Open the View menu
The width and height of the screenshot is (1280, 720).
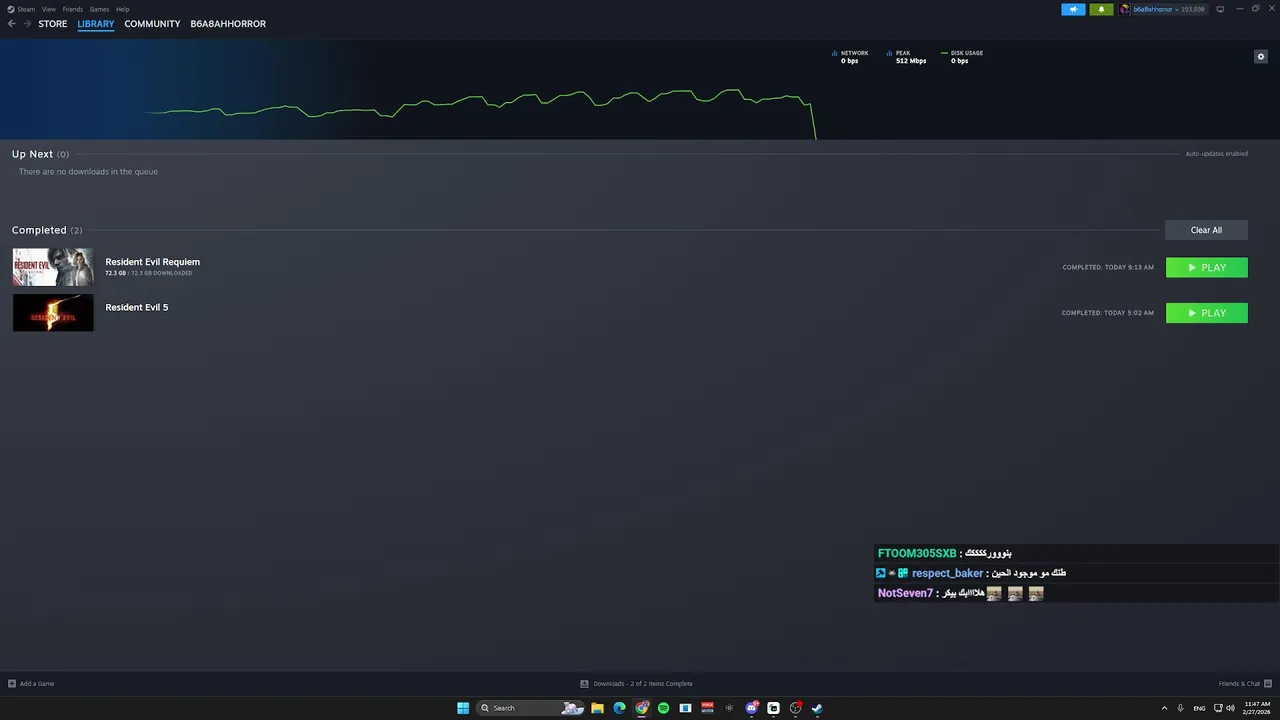(x=48, y=9)
